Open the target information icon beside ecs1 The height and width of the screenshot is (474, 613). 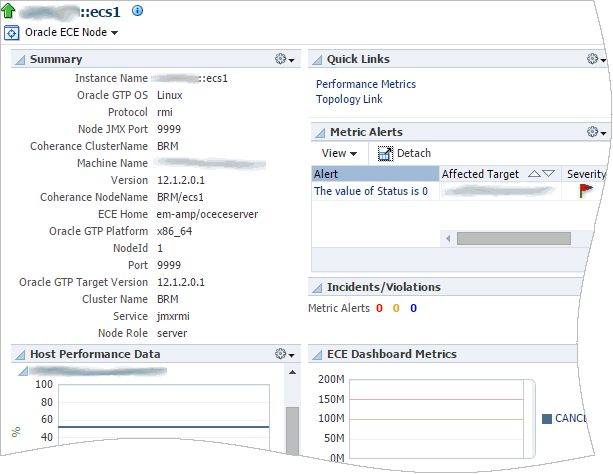click(x=137, y=11)
